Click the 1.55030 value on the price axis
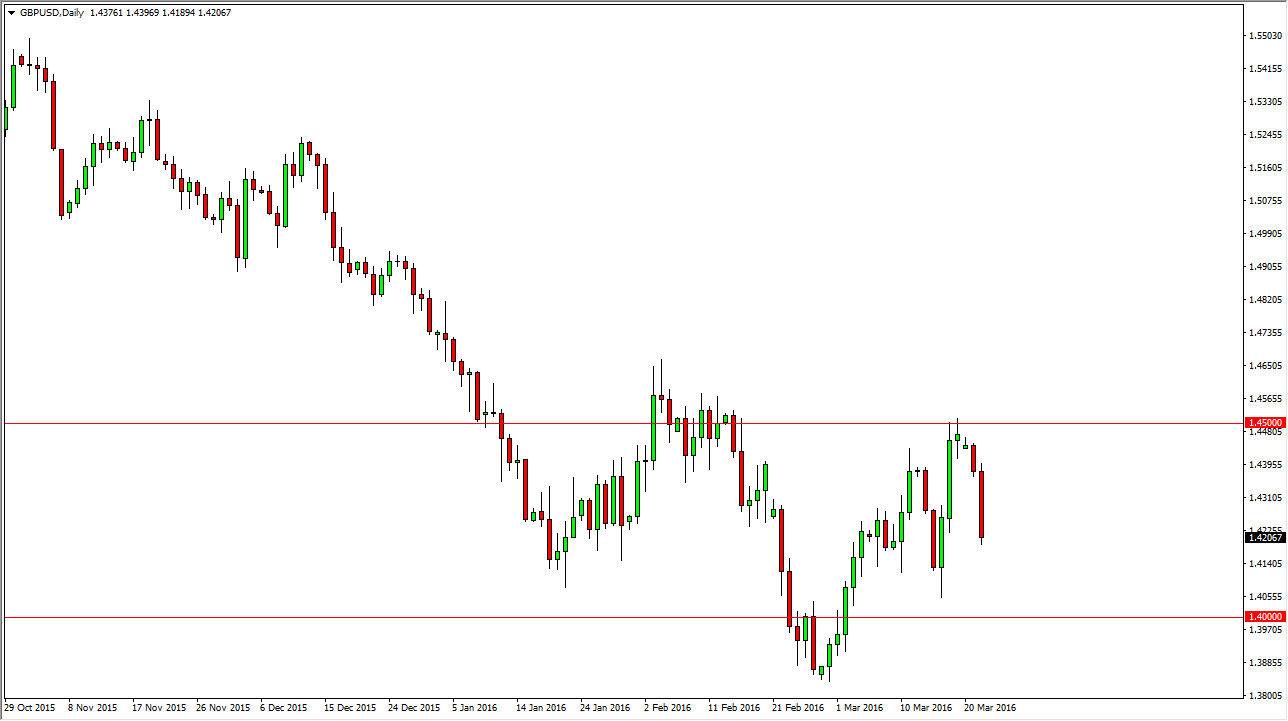1288x721 pixels. point(1265,36)
